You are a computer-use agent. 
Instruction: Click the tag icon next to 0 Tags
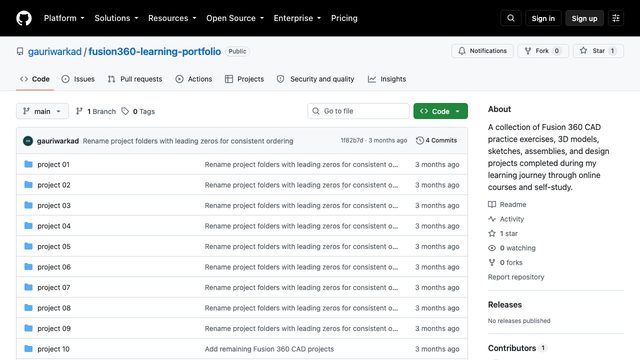[x=125, y=111]
